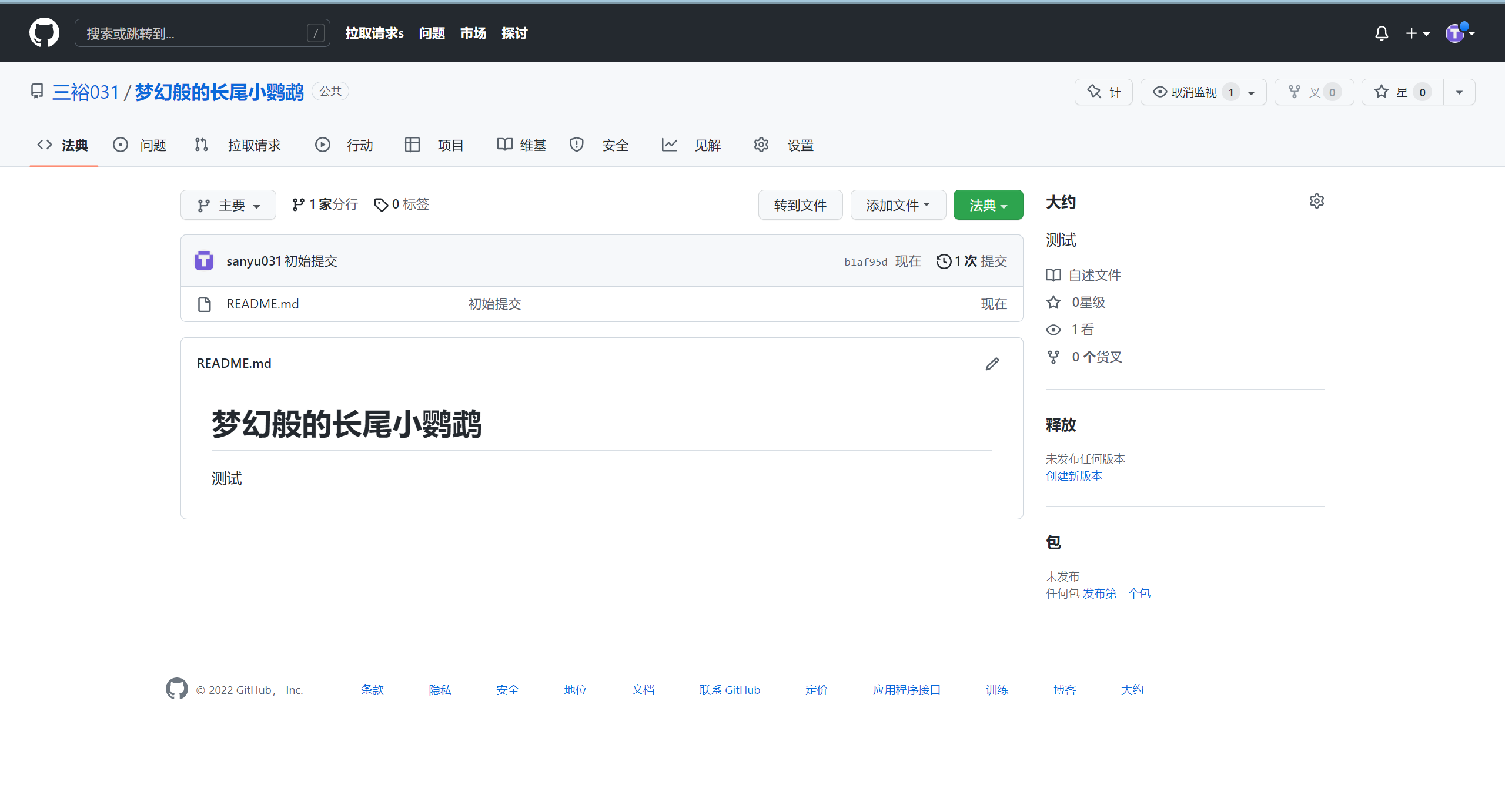Open 问题 in top navigation
This screenshot has width=1505, height=812.
432,33
